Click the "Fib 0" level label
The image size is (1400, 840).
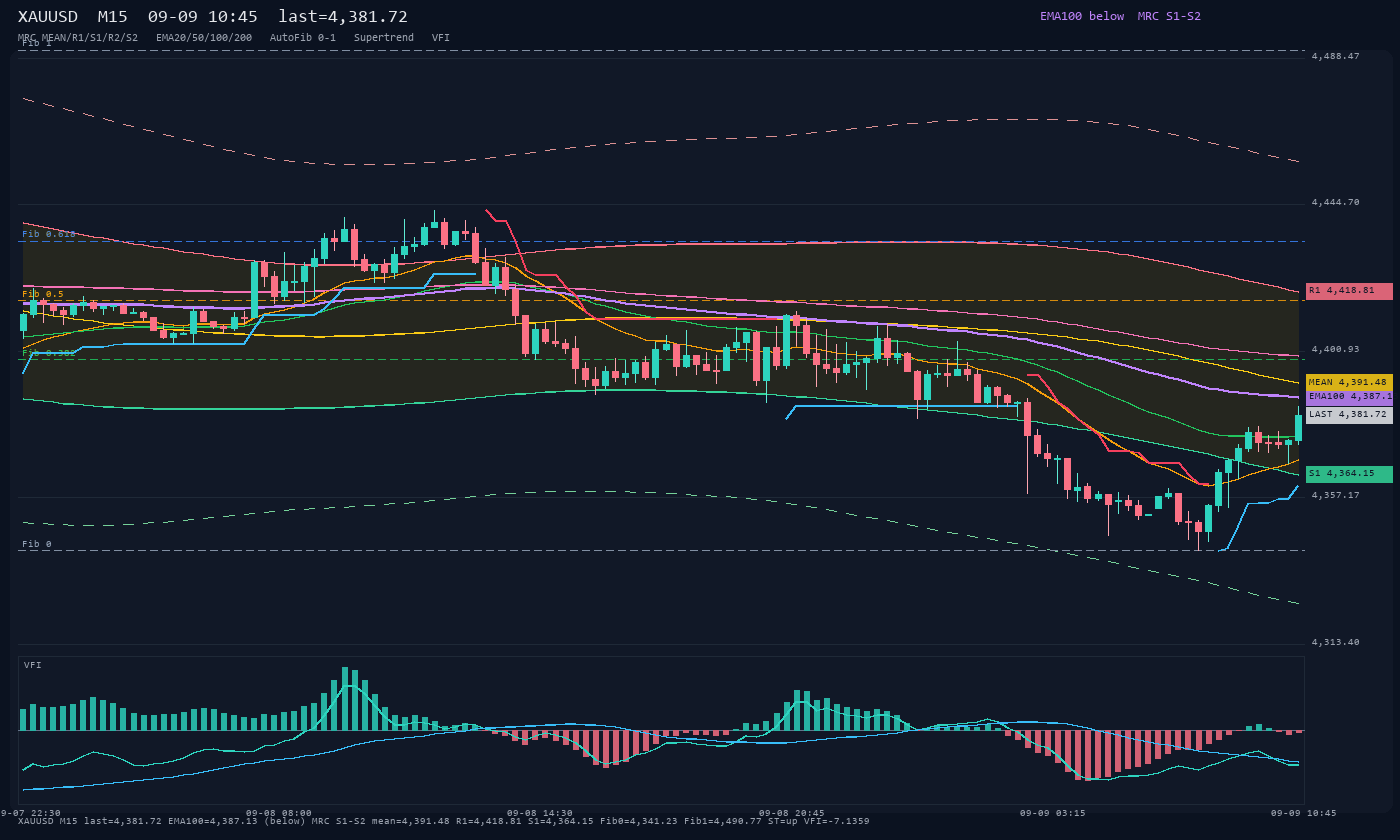click(37, 544)
